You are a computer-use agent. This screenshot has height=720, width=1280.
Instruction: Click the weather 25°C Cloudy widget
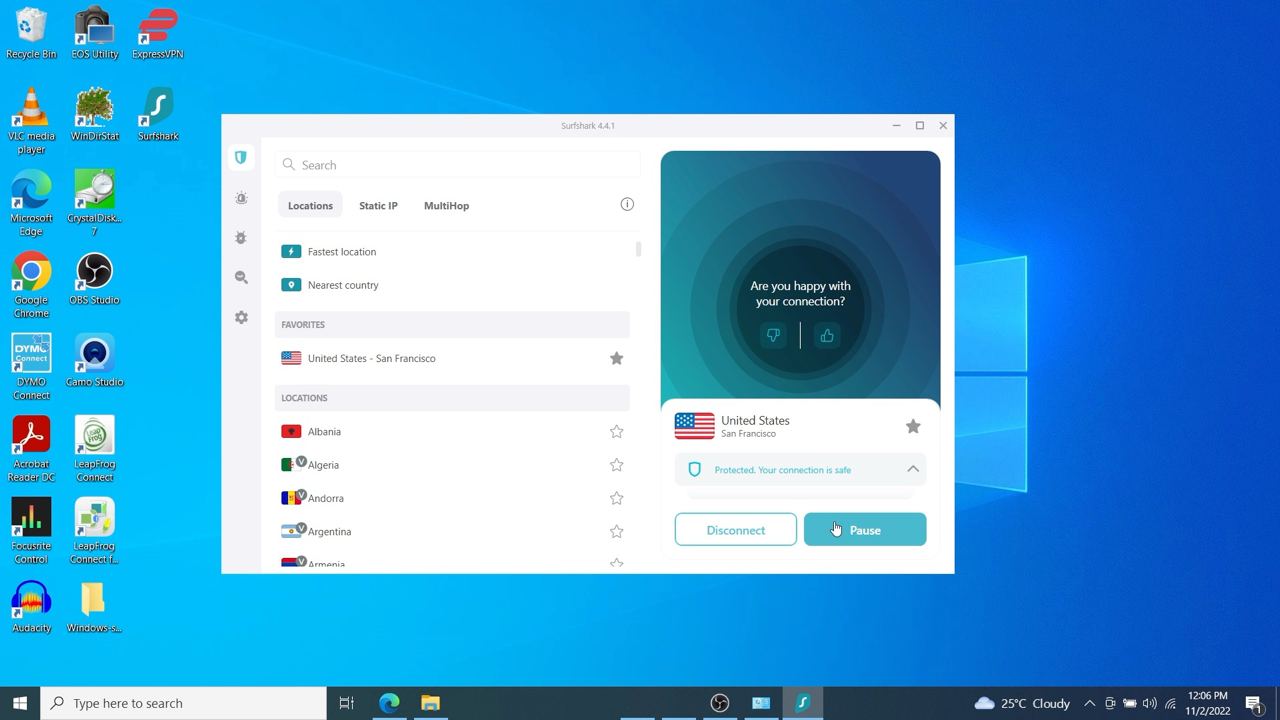tap(1022, 703)
